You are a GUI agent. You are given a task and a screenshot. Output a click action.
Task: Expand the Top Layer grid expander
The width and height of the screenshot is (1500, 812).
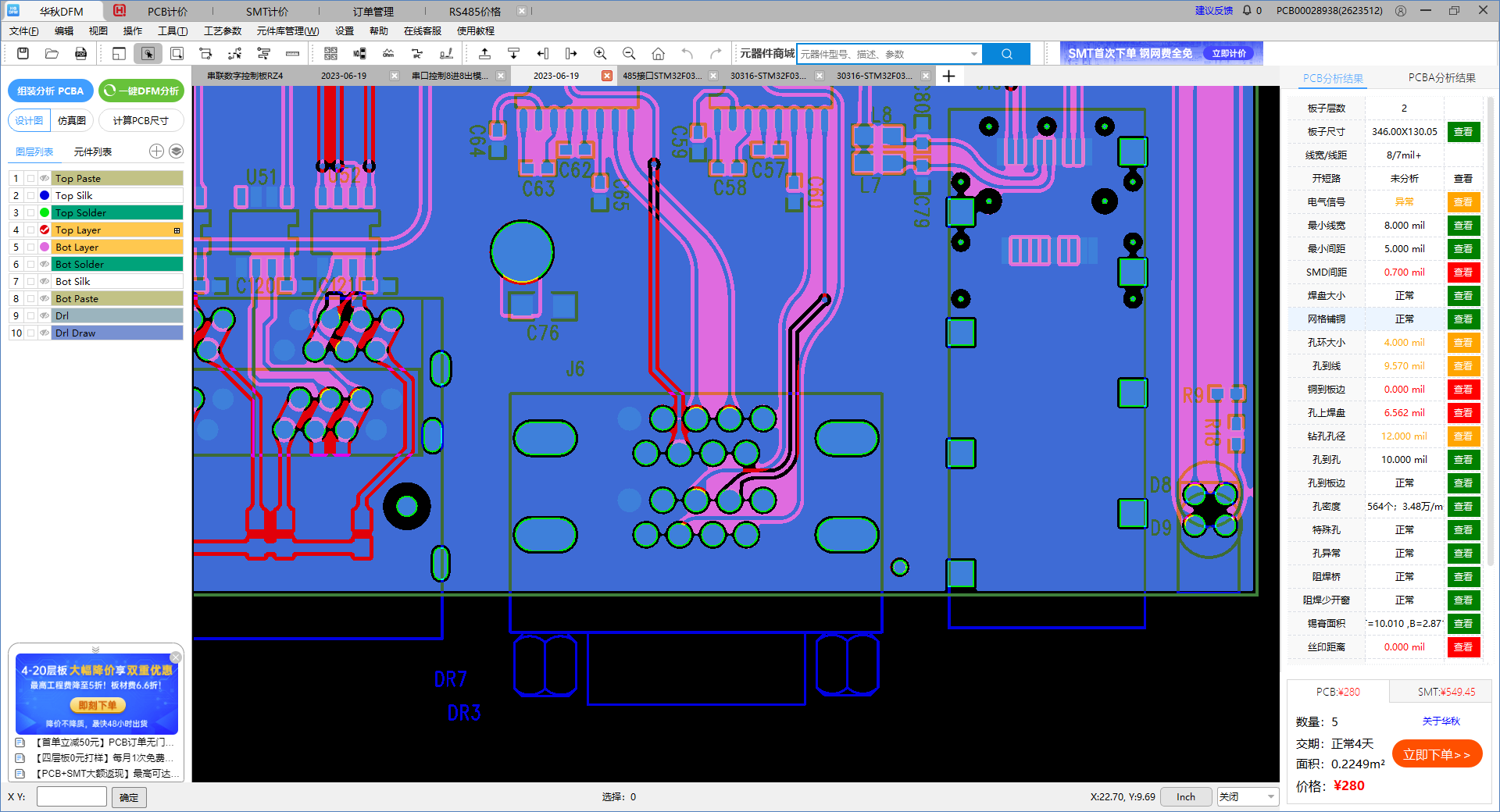click(x=177, y=230)
